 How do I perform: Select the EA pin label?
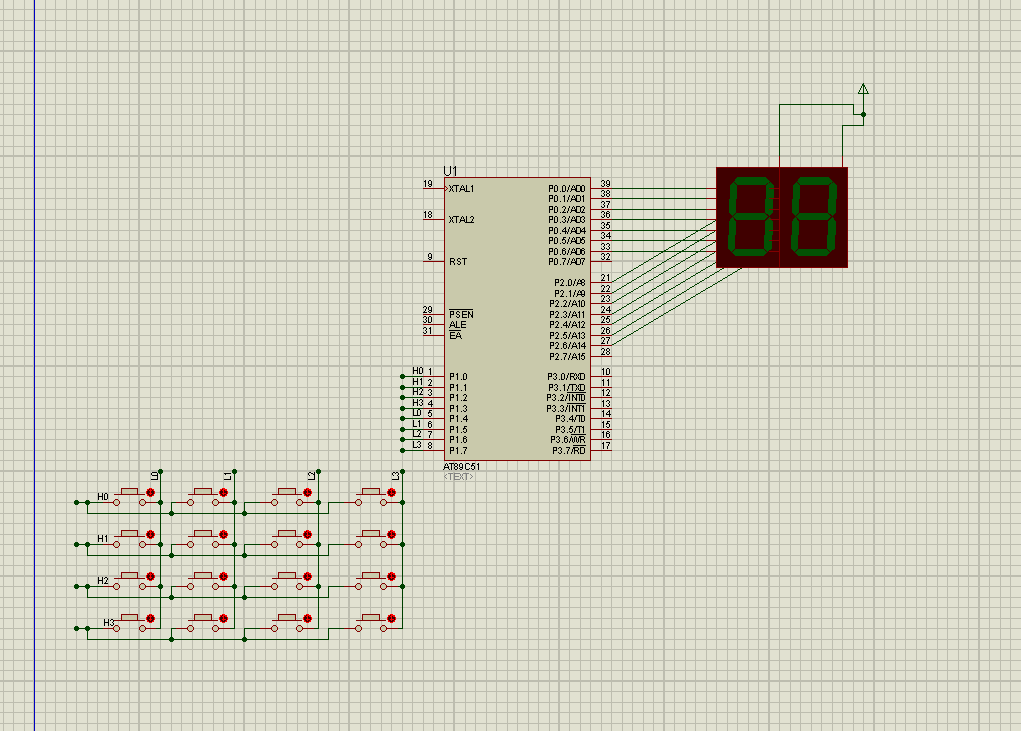[455, 335]
